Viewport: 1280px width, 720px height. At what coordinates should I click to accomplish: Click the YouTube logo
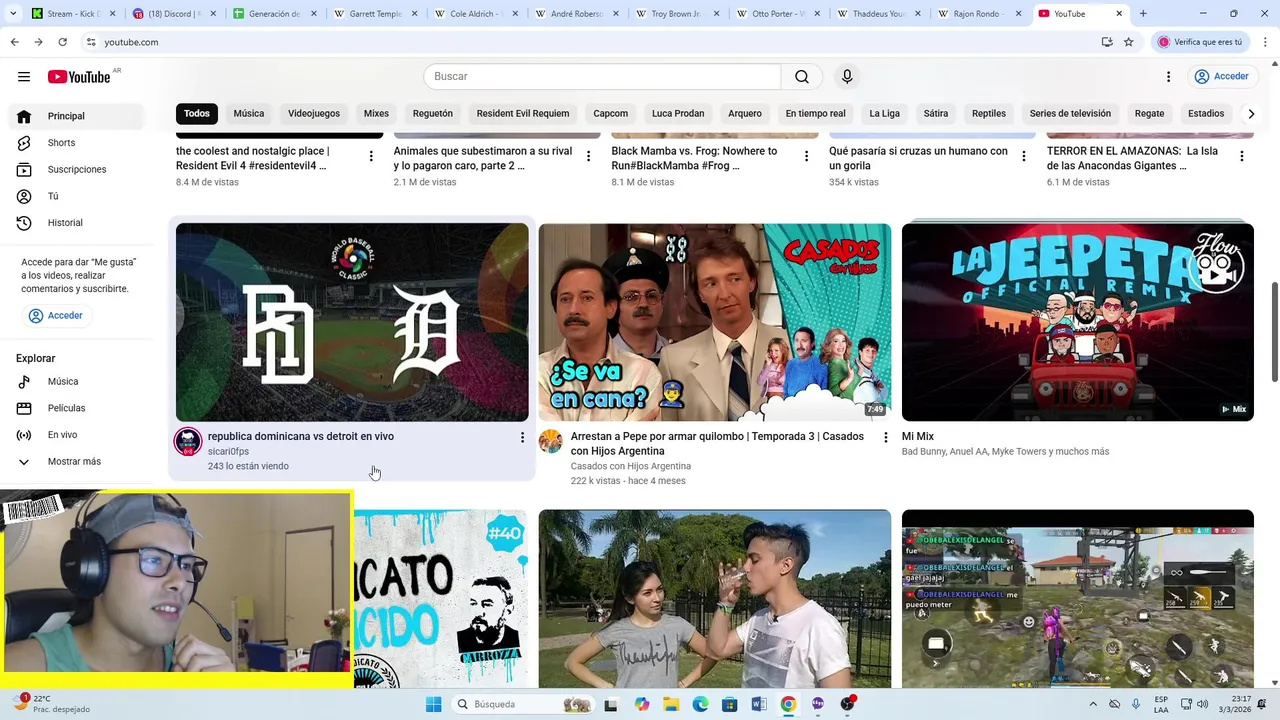point(80,77)
